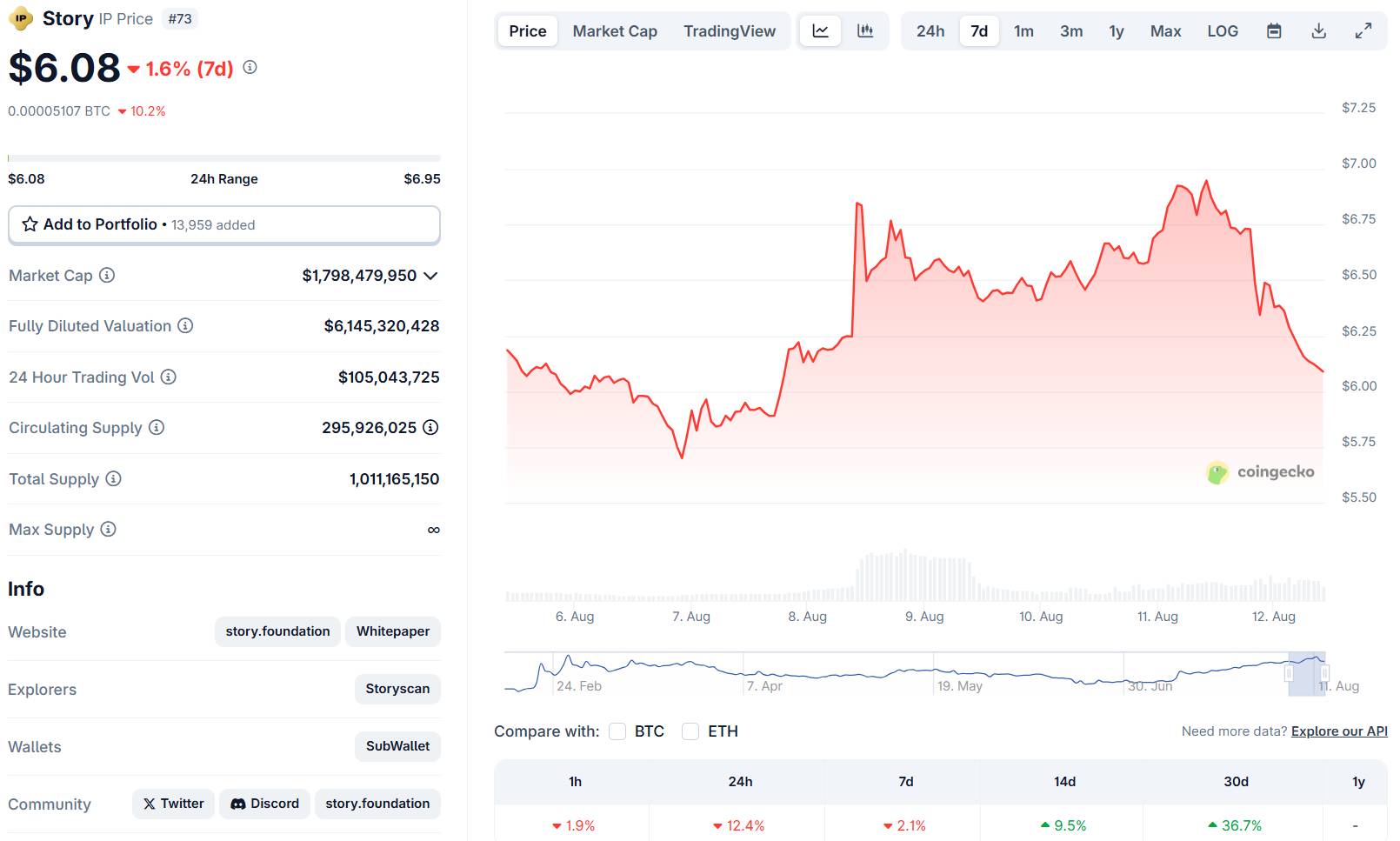The height and width of the screenshot is (841, 1400).
Task: Set chart range to Max
Action: click(x=1165, y=31)
